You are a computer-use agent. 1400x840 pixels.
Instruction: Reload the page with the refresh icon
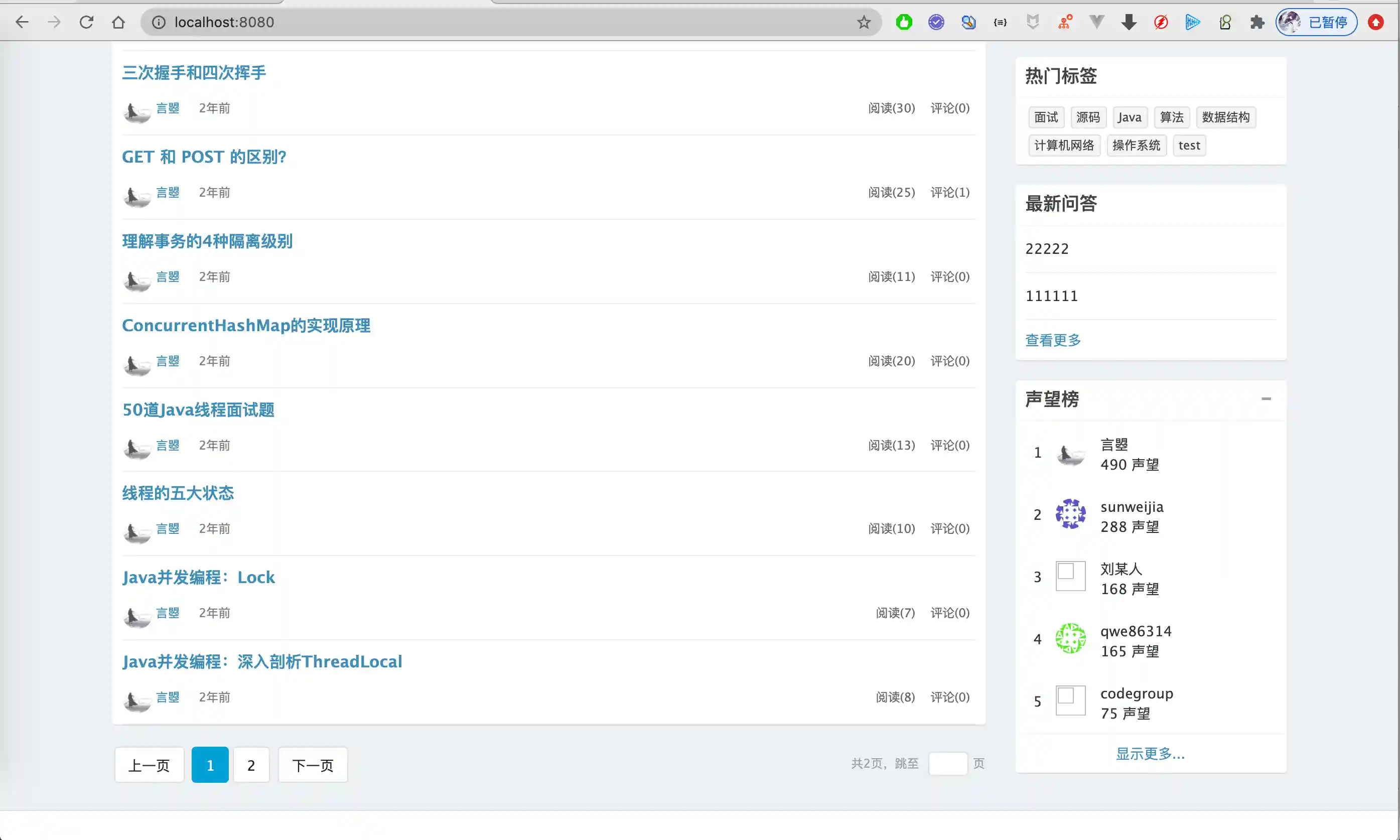[86, 22]
